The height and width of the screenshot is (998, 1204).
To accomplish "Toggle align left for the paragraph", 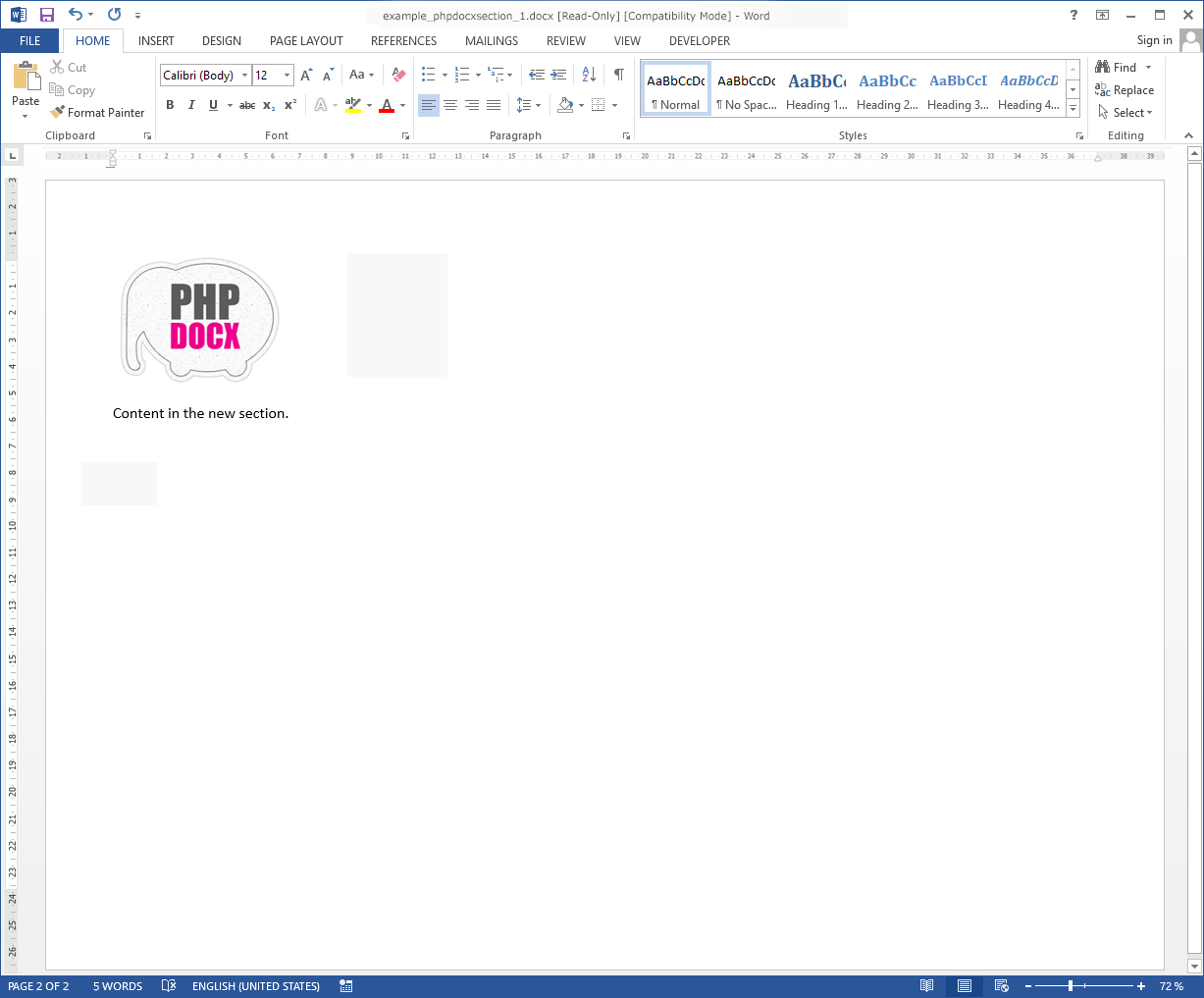I will point(429,105).
